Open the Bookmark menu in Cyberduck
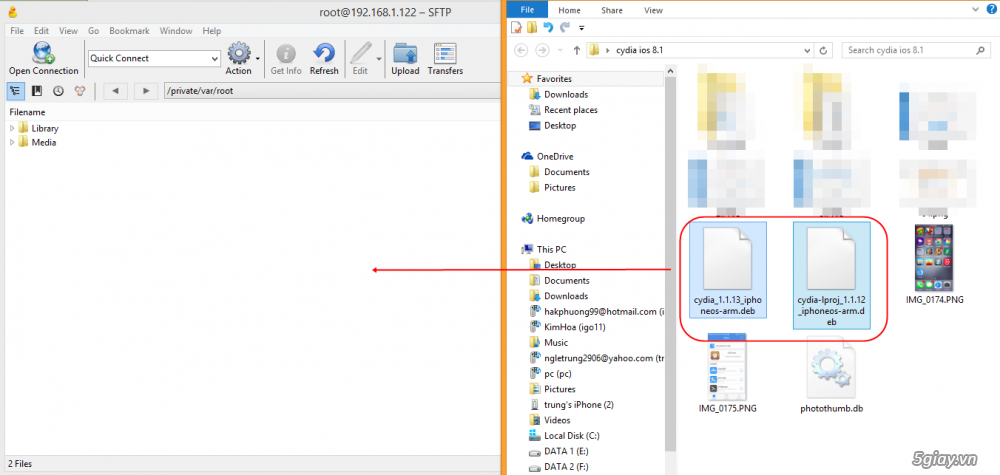The height and width of the screenshot is (475, 1000). click(129, 31)
